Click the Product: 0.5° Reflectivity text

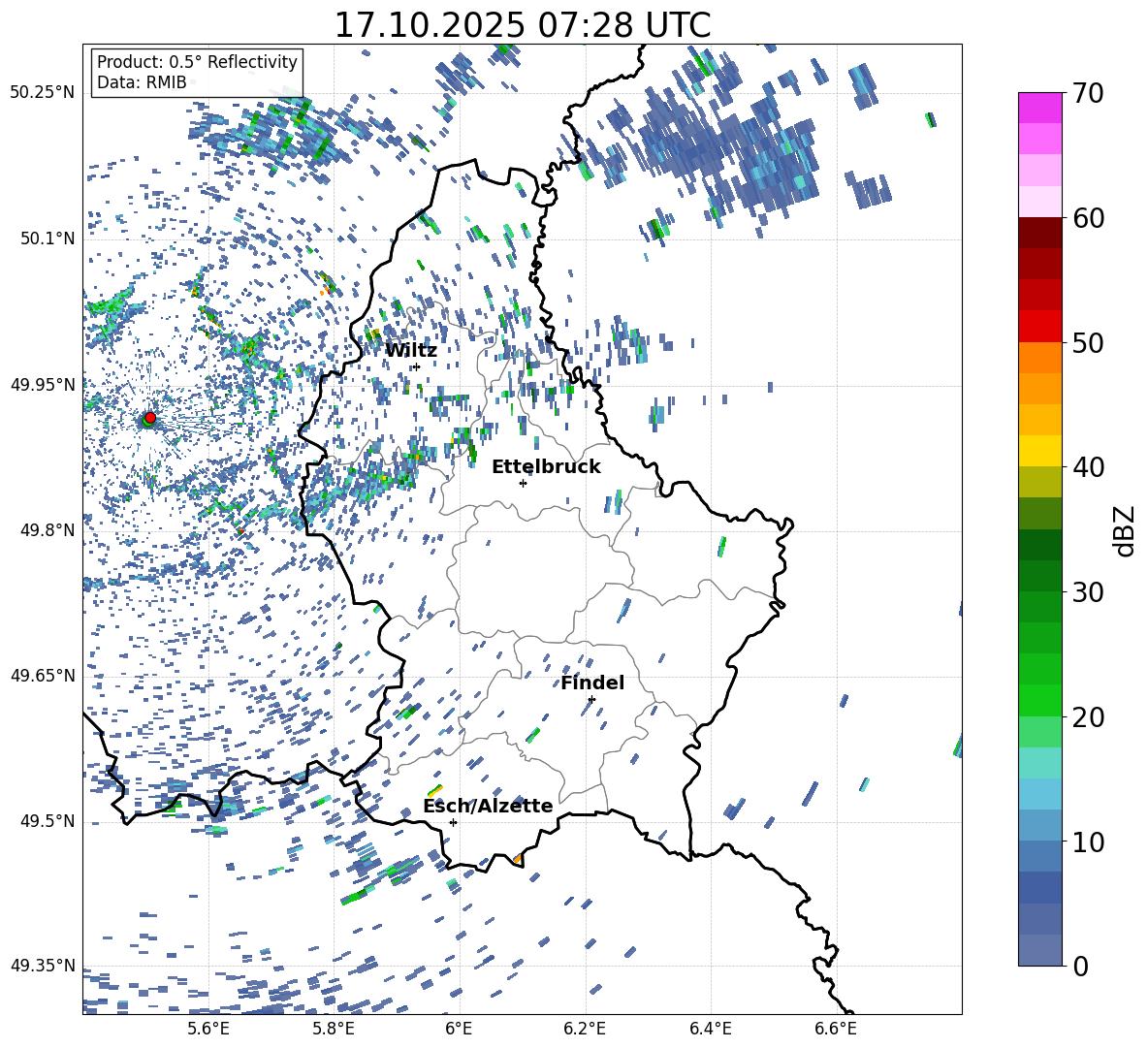tap(197, 62)
